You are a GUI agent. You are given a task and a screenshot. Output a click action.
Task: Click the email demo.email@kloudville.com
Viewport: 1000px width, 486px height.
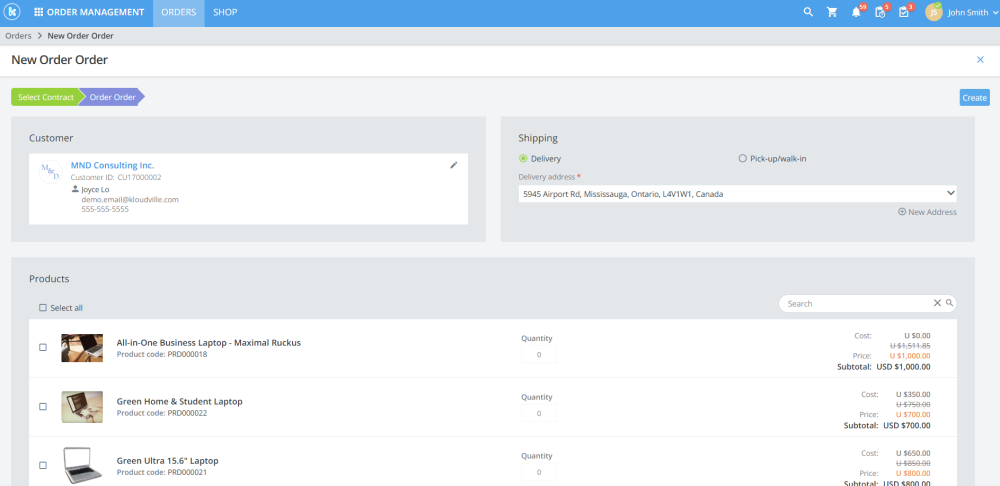click(130, 200)
